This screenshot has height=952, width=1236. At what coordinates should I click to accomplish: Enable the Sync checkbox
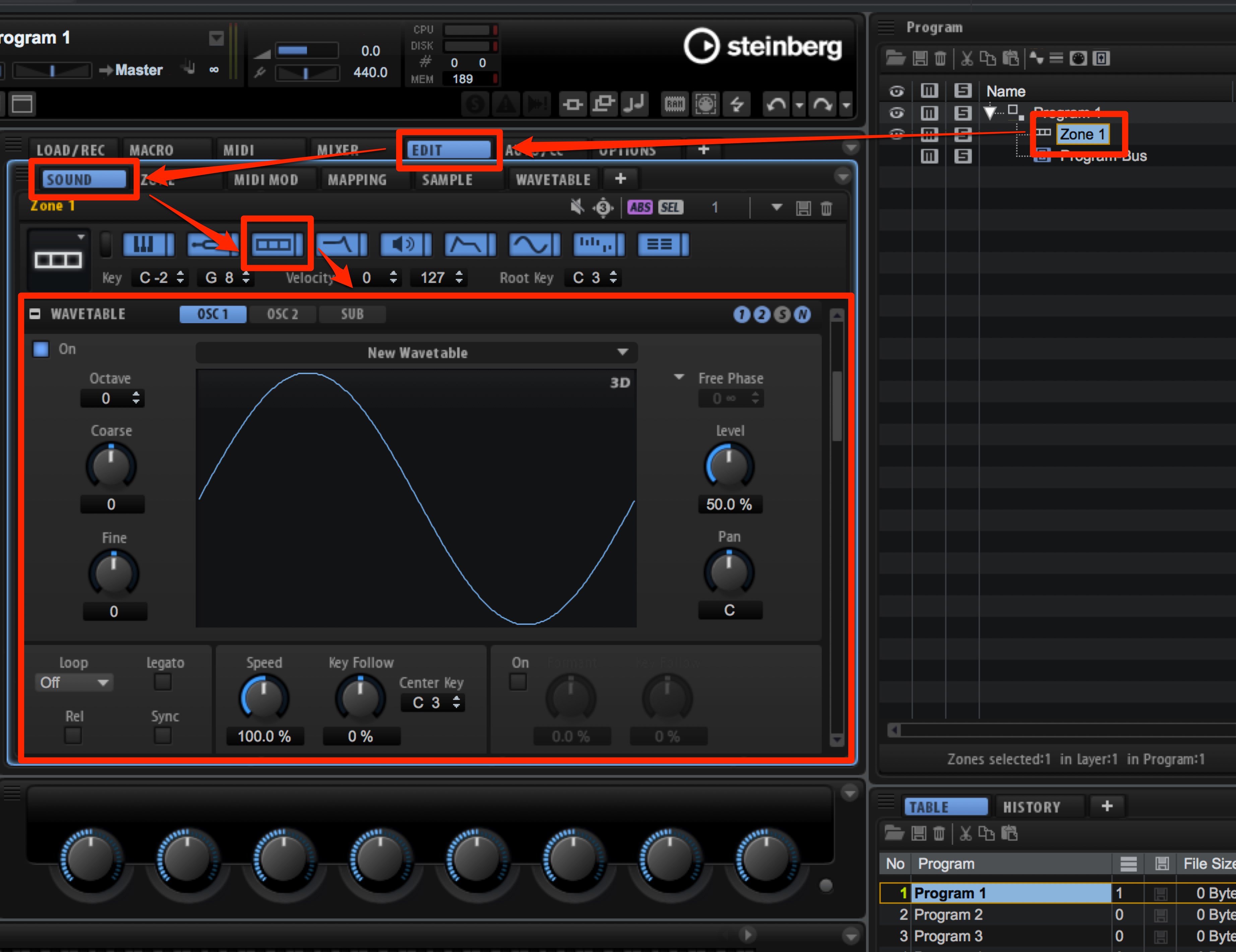pos(163,736)
